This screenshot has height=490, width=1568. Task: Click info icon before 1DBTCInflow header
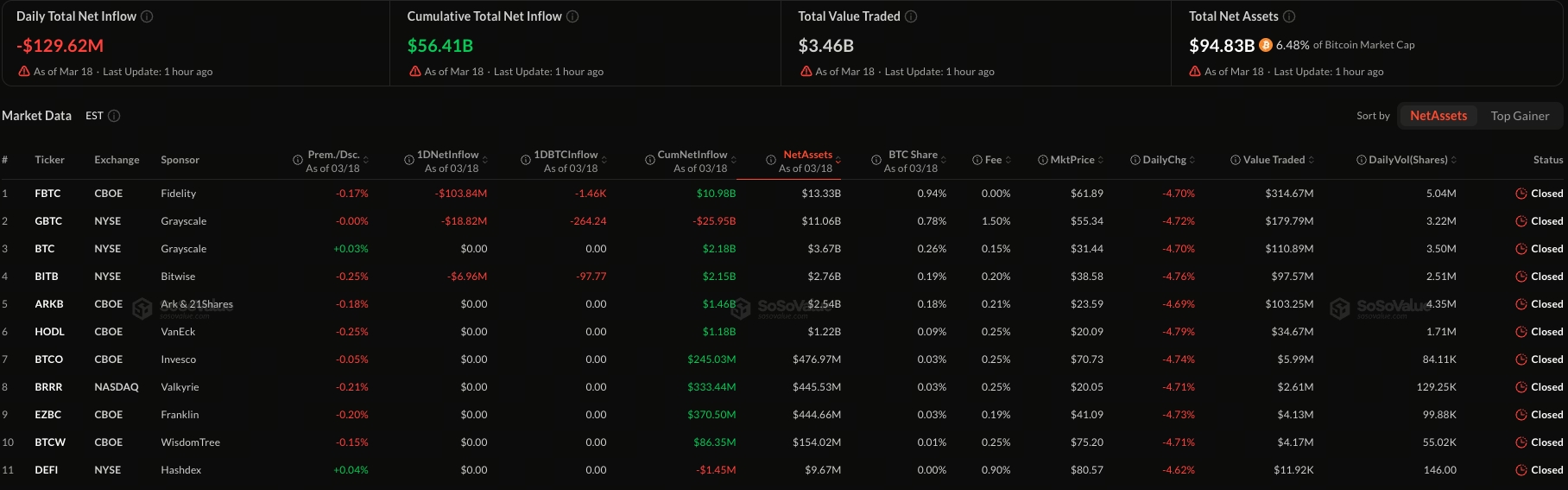point(526,160)
